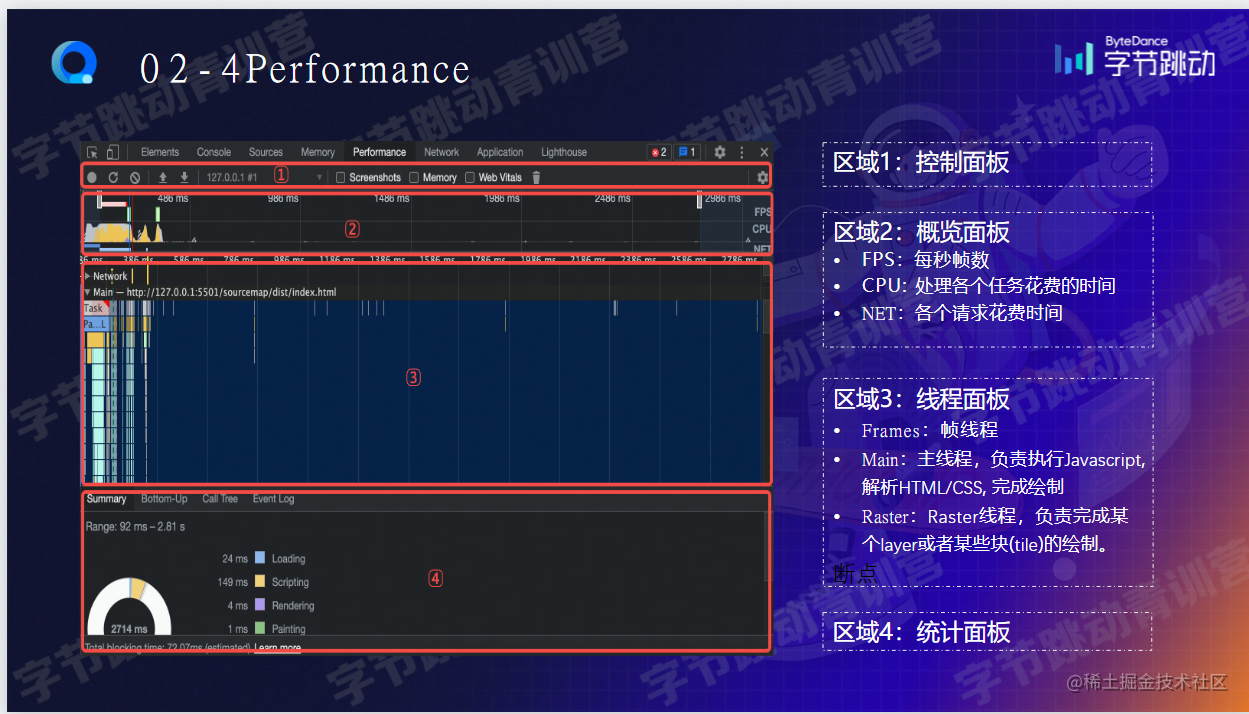Open the Memory tab in the DevTools tab bar
The height and width of the screenshot is (714, 1249).
318,152
